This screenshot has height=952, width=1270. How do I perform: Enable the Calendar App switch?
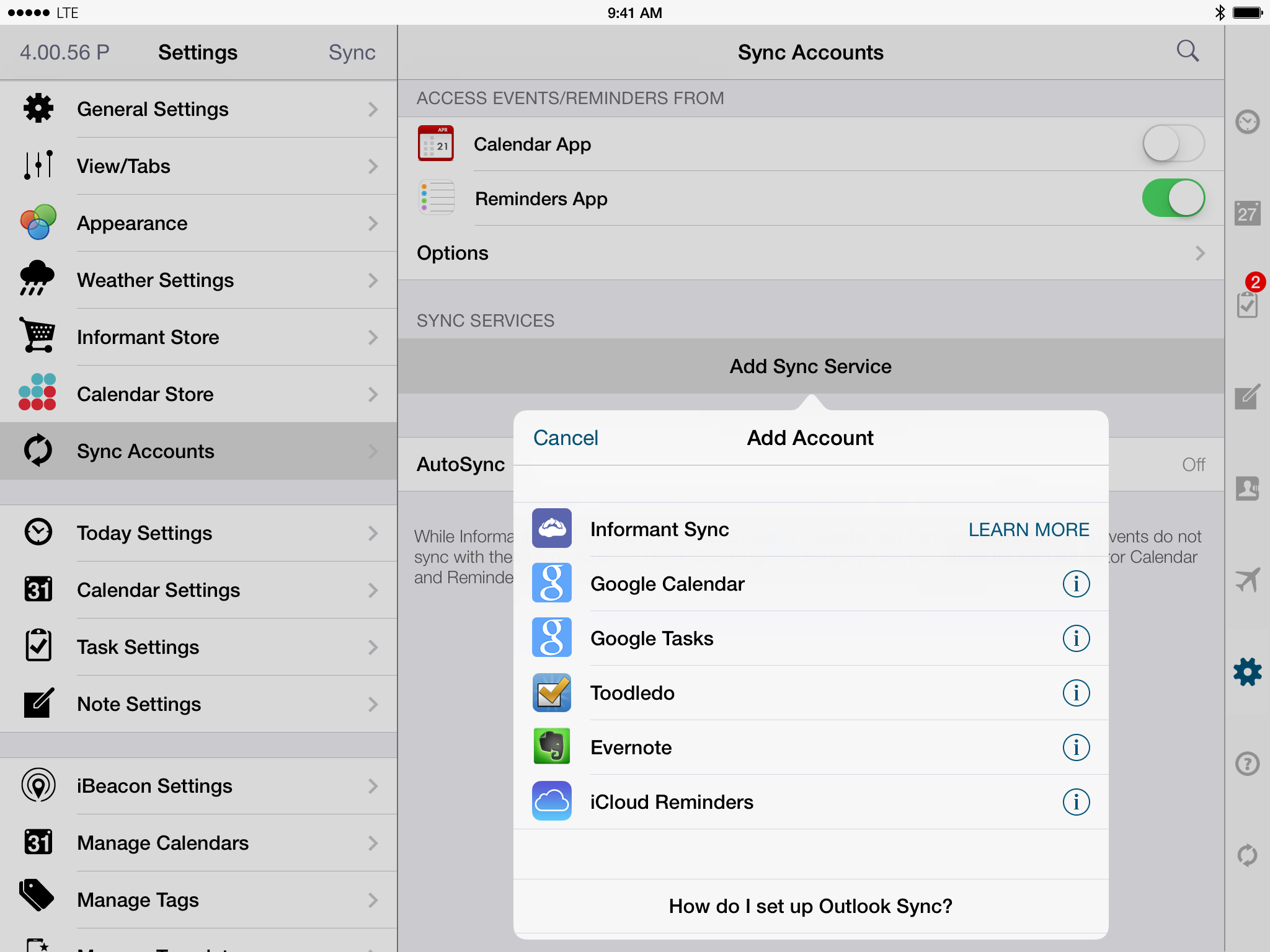[x=1173, y=144]
